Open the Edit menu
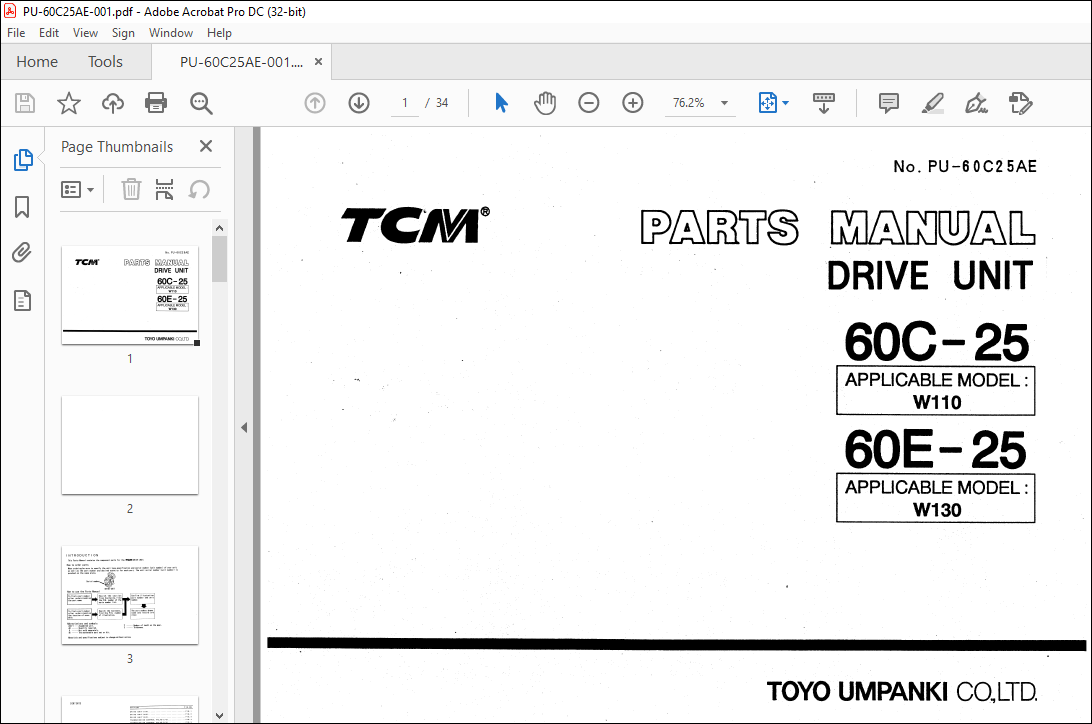This screenshot has width=1092, height=724. pos(49,33)
